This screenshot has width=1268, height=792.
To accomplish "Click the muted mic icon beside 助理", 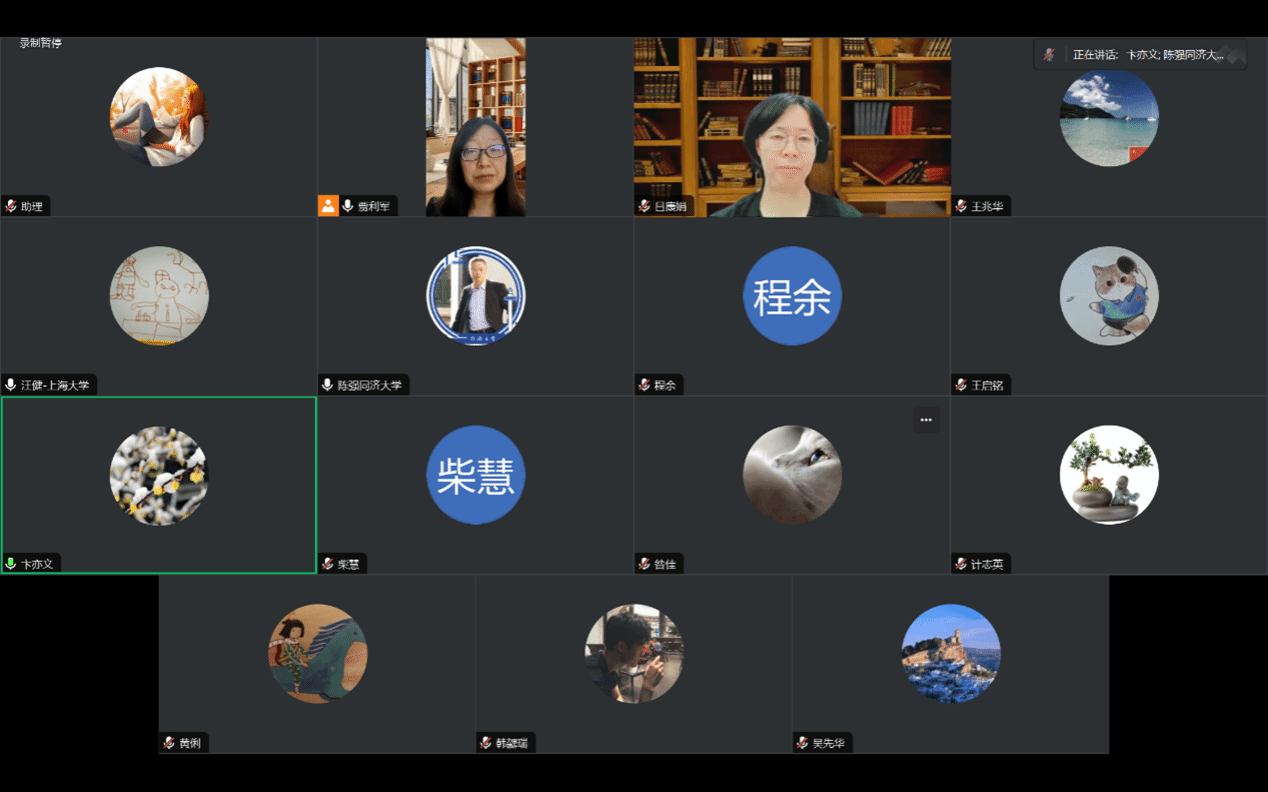I will 11,206.
